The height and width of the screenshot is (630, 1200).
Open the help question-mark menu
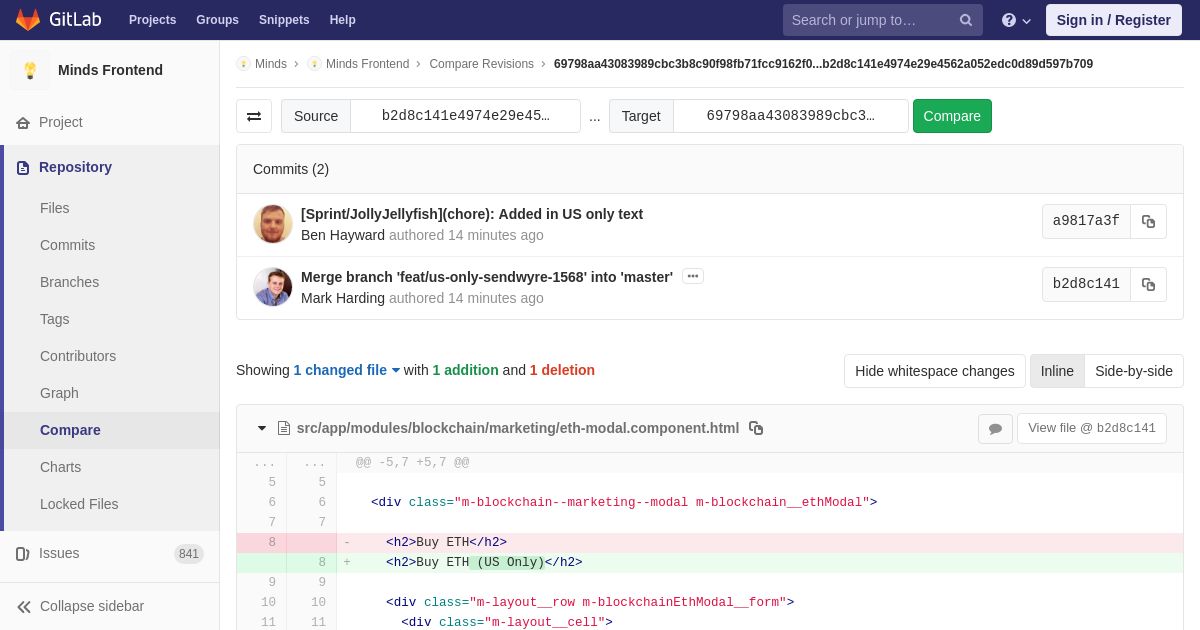1016,20
